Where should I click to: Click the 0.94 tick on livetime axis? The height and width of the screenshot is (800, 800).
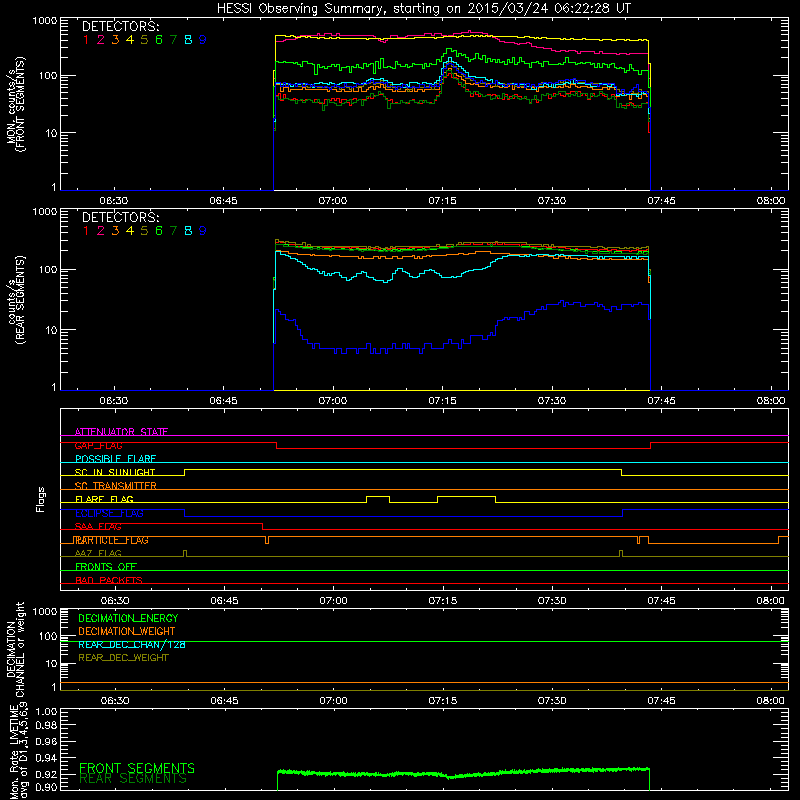click(x=47, y=758)
